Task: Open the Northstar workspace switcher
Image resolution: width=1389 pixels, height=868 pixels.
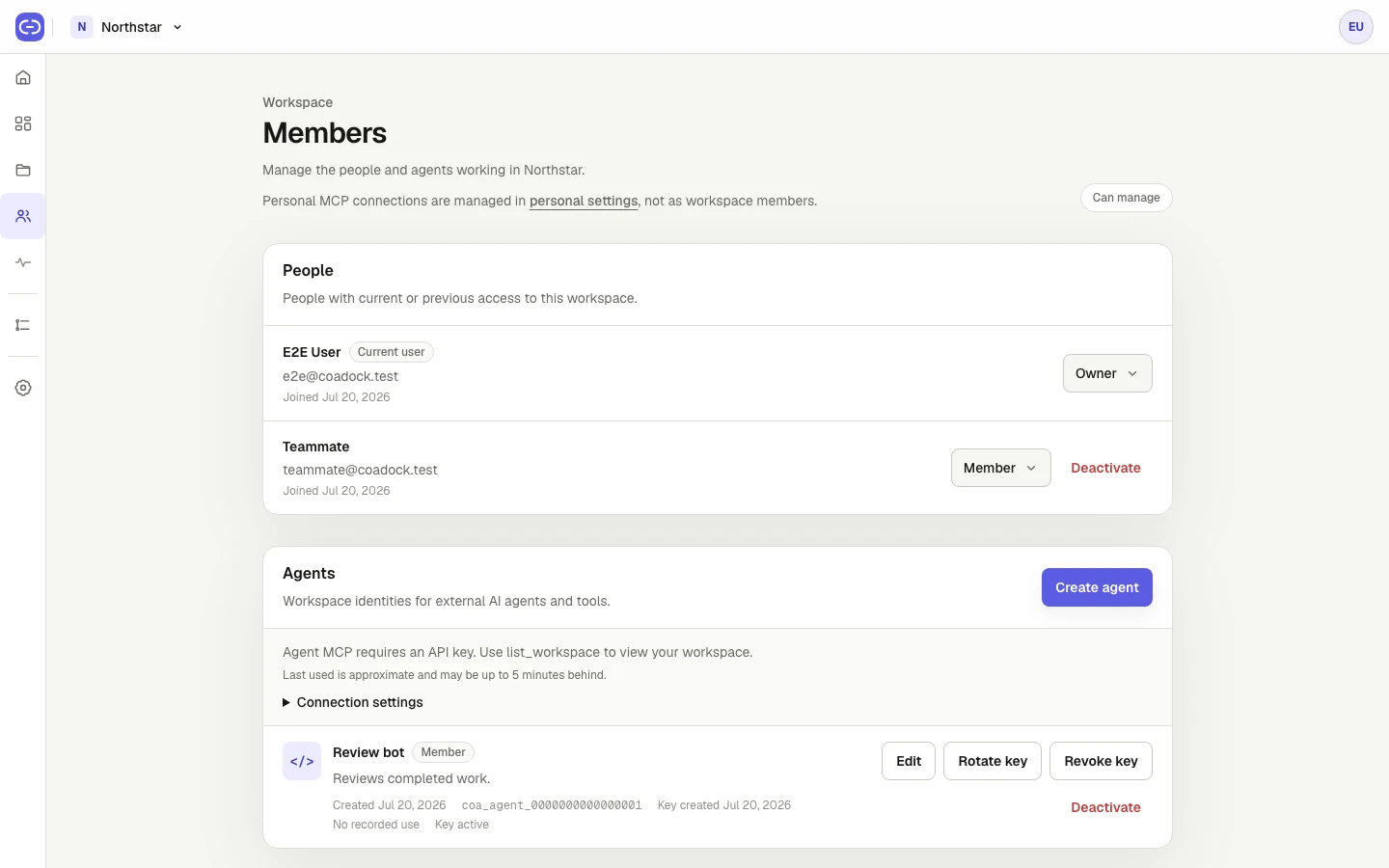Action: (x=127, y=27)
